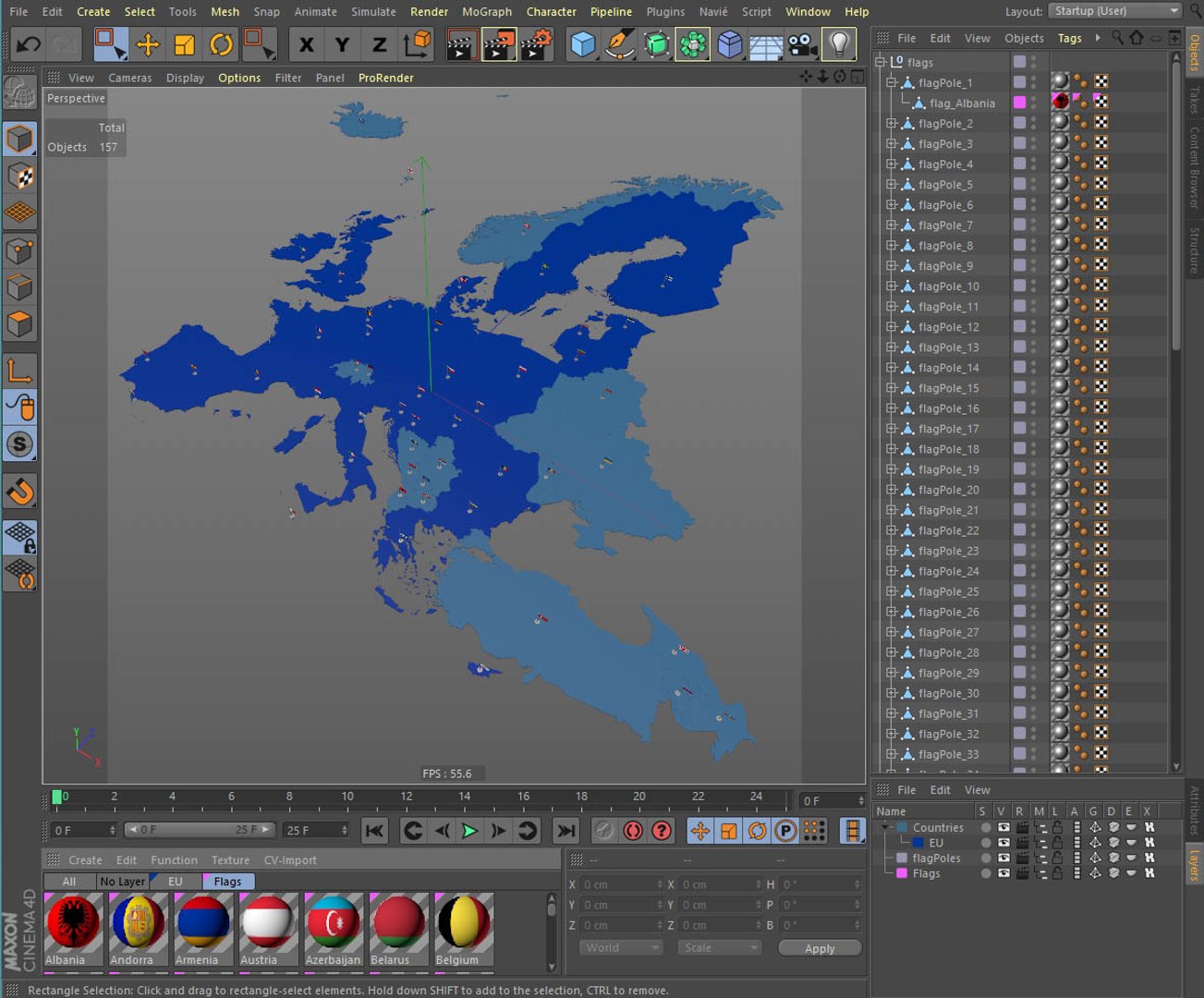Click the Apply button
The image size is (1204, 998).
point(820,948)
